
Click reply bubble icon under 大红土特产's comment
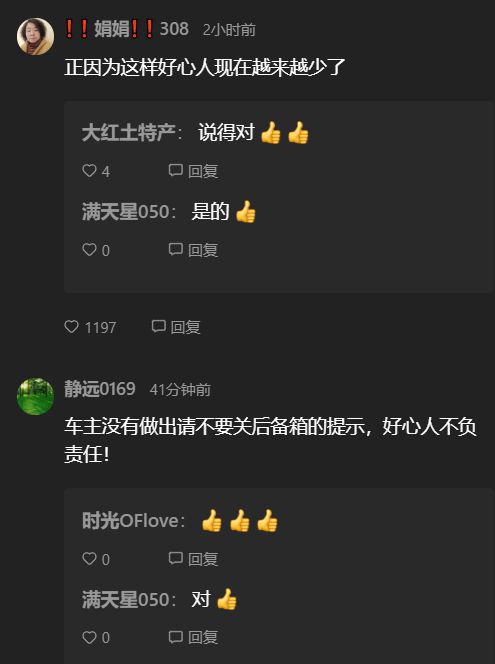[175, 170]
